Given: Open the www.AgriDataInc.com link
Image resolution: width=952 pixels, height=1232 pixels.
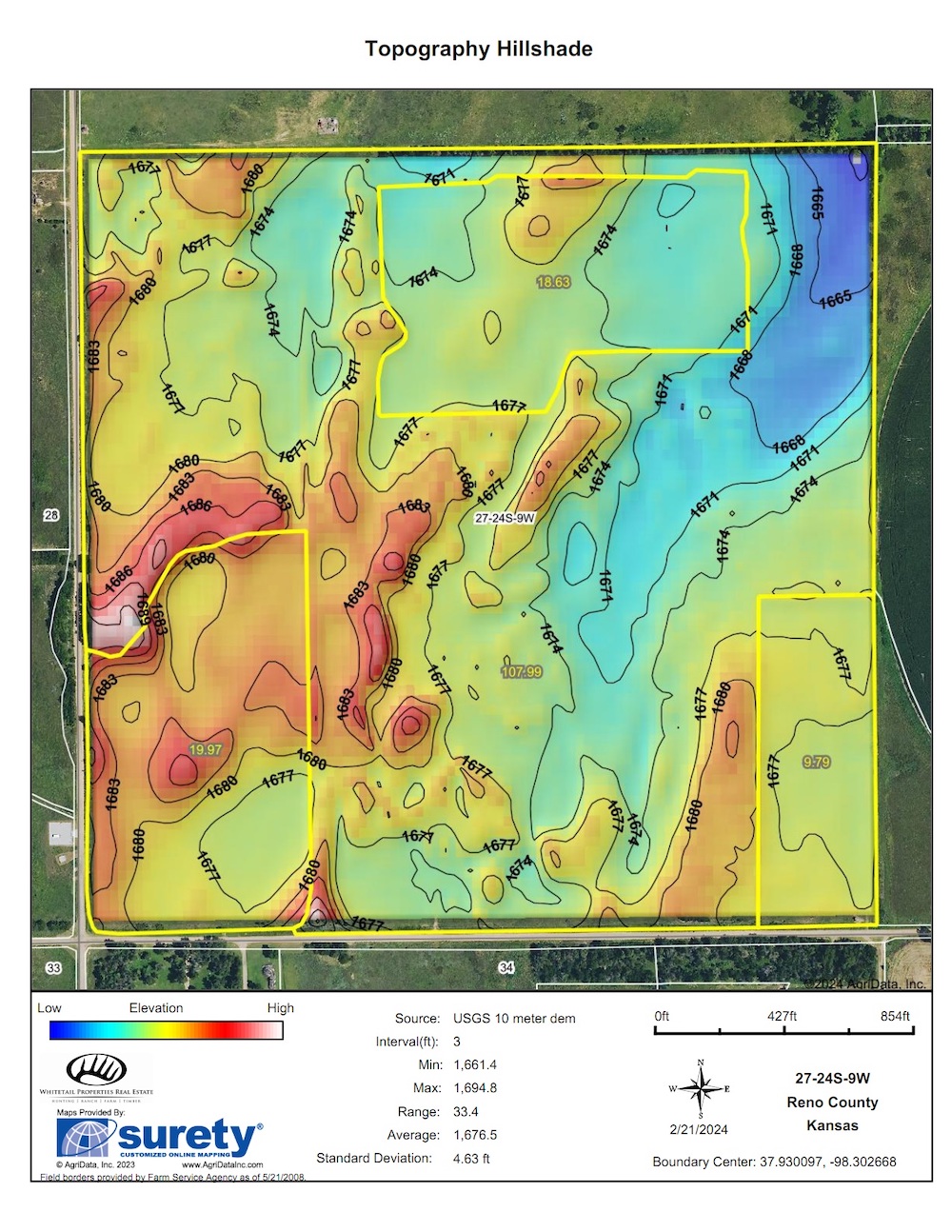Looking at the screenshot, I should (222, 1164).
